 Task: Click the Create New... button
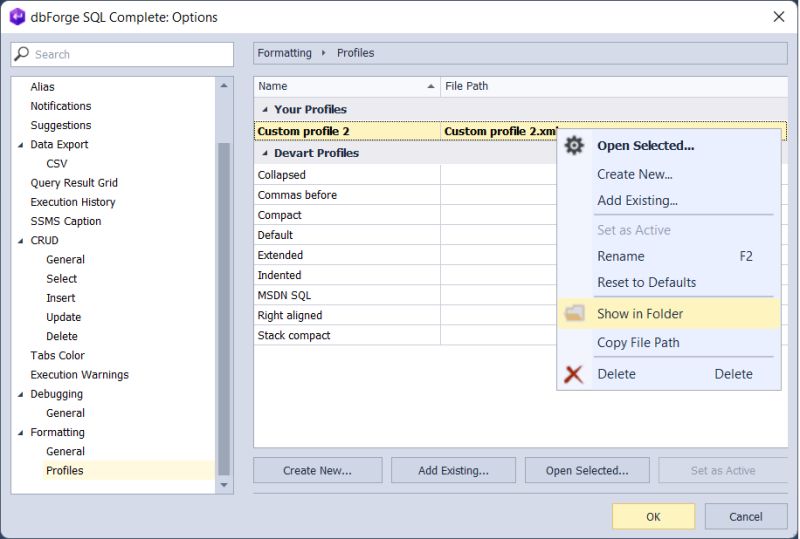pos(317,470)
